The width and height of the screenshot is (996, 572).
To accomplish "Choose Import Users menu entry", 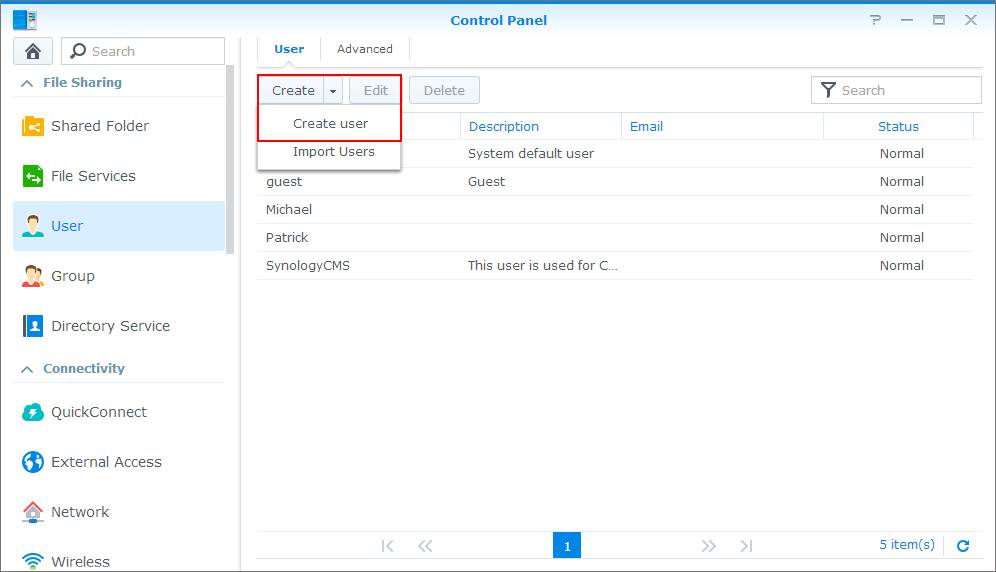I will pos(330,151).
